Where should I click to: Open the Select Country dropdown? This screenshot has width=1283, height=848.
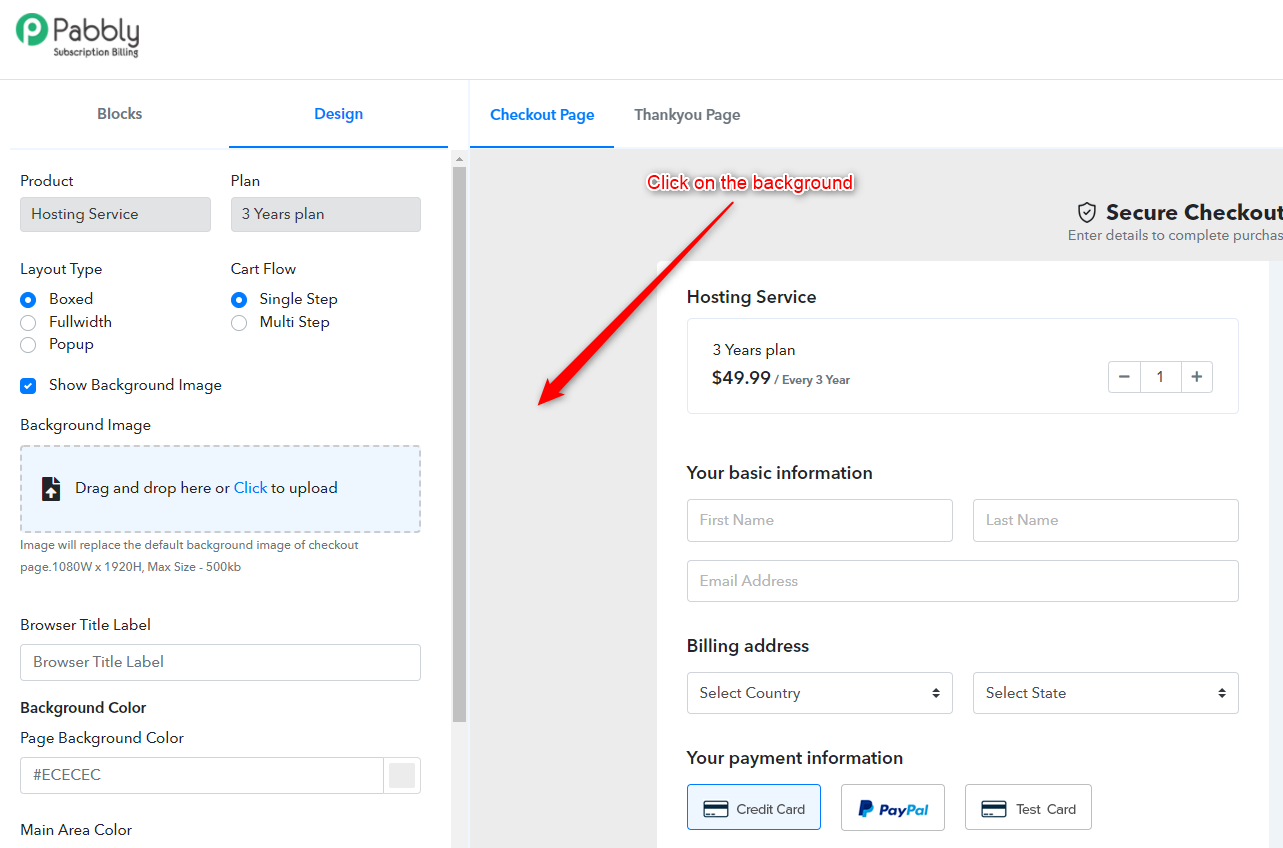click(x=820, y=693)
